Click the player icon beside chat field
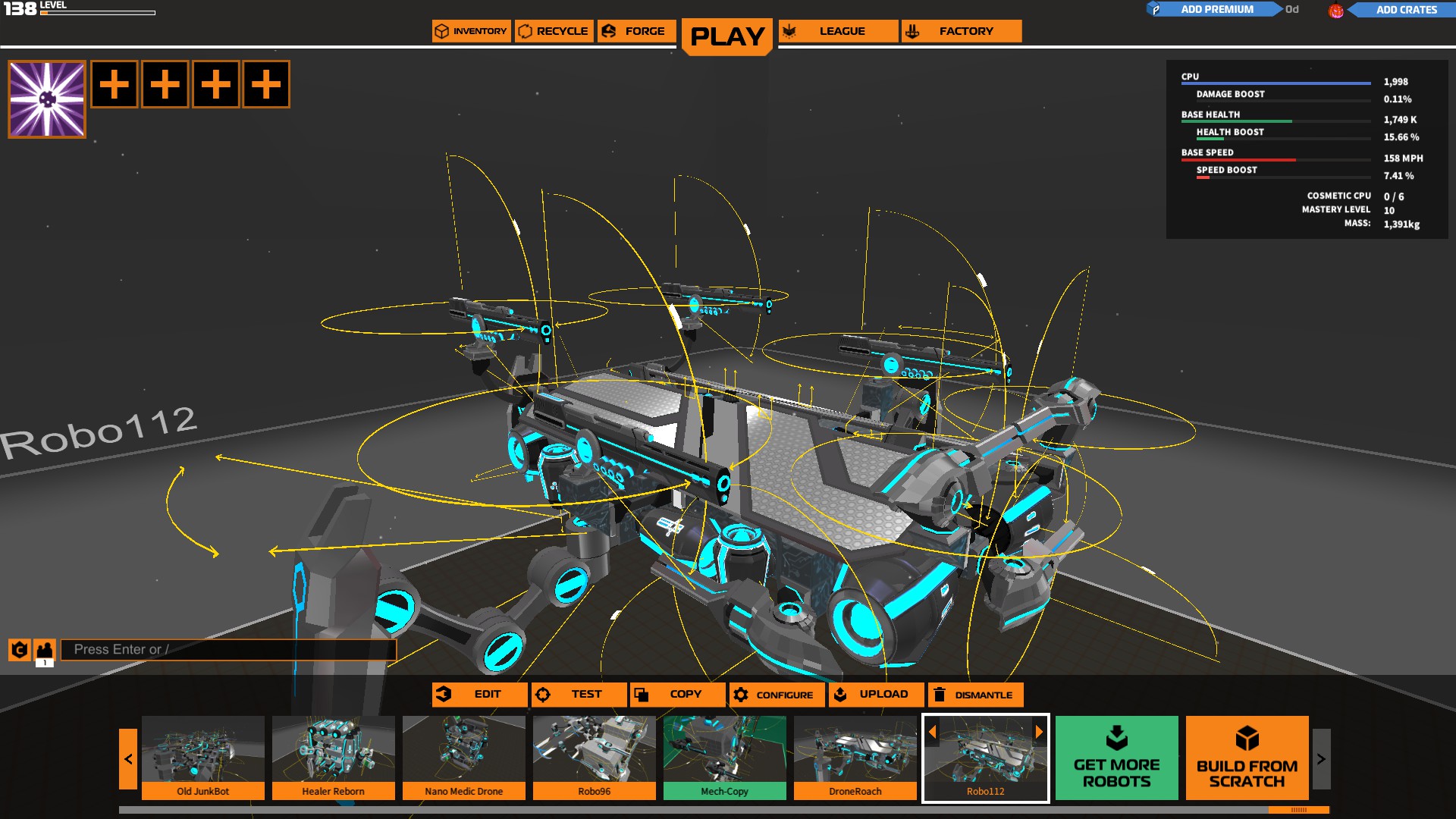The width and height of the screenshot is (1456, 819). [x=45, y=650]
